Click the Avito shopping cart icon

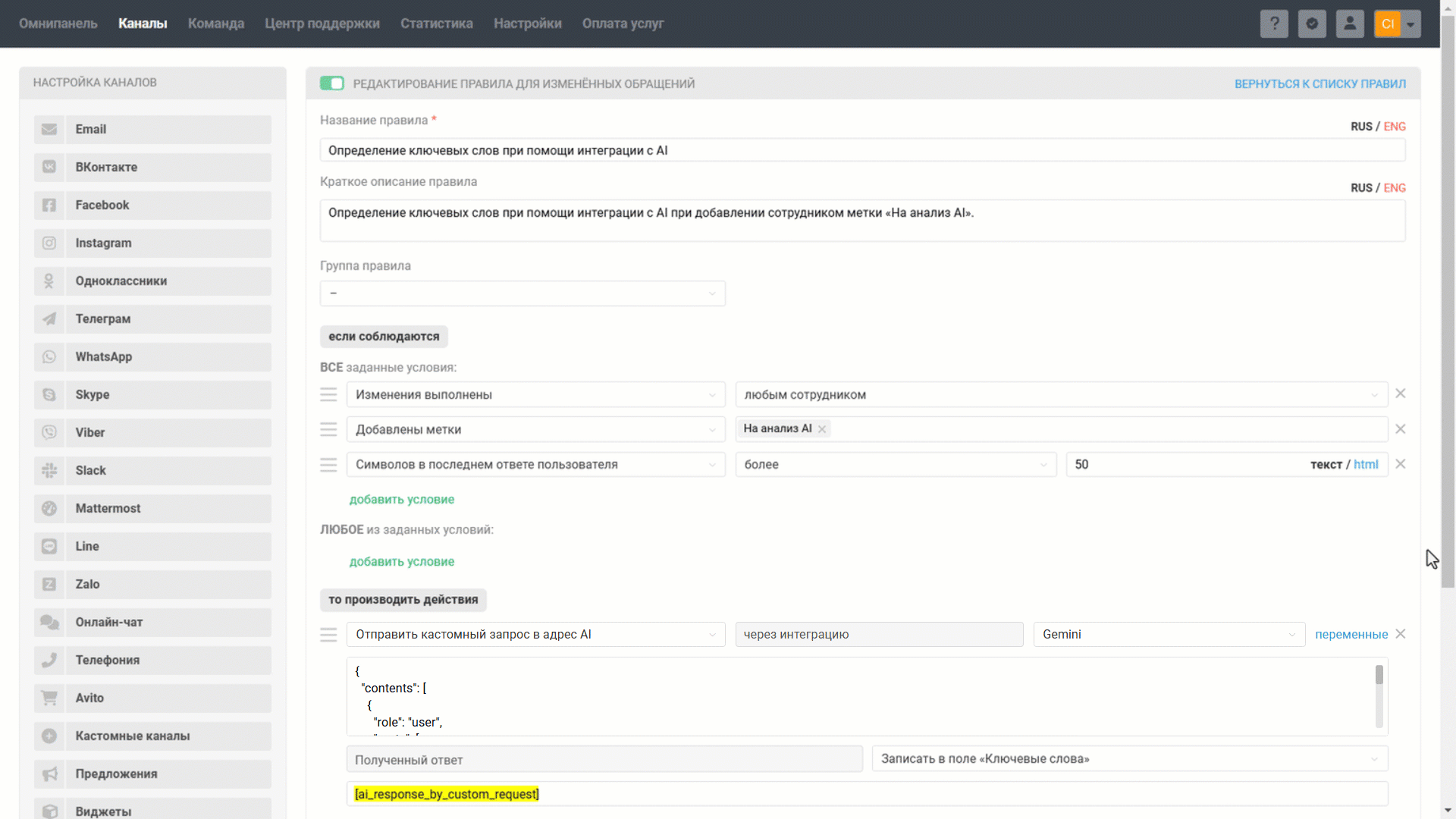[49, 698]
